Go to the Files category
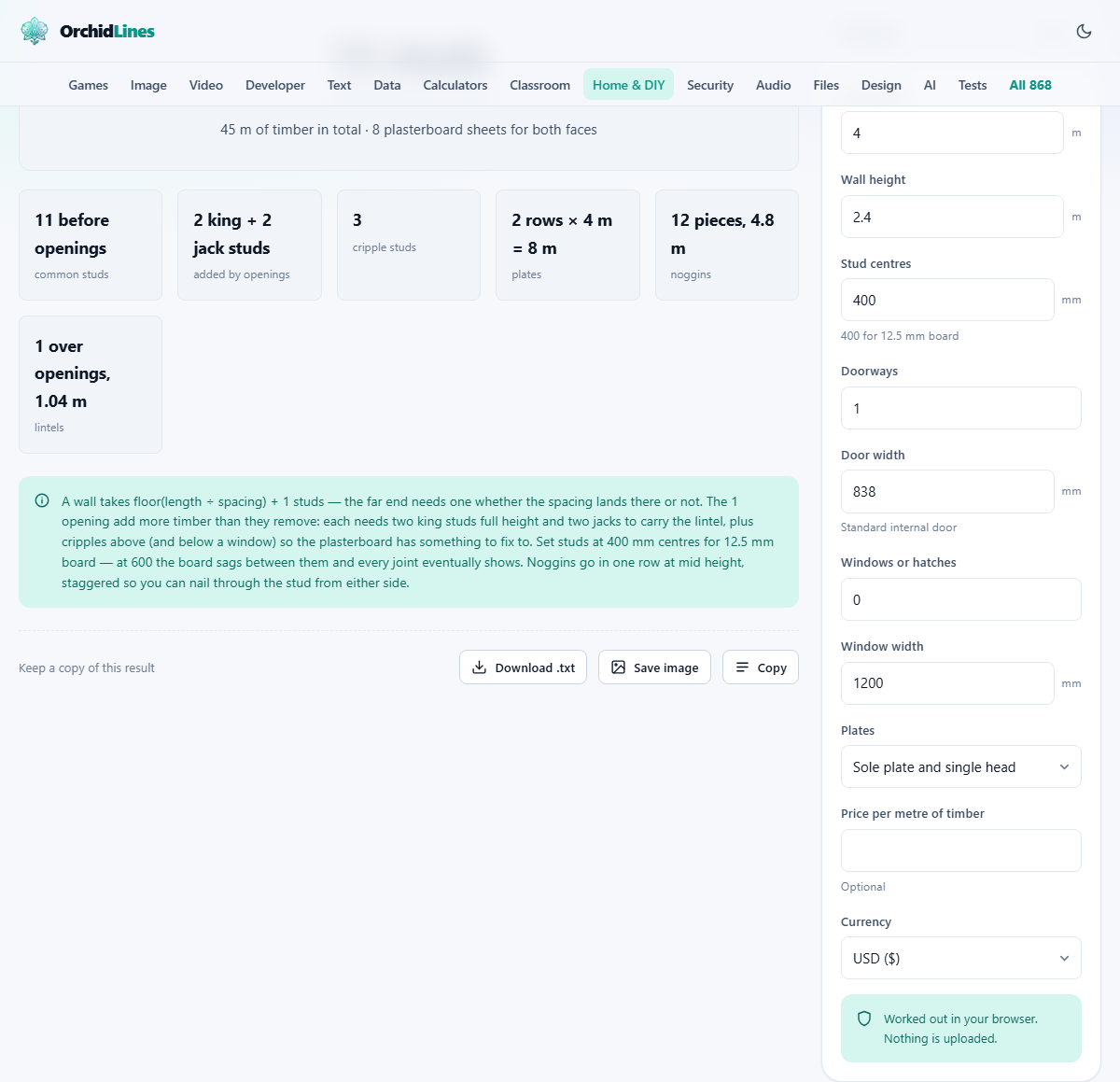Screen dimensions: 1120x1082 point(826,85)
